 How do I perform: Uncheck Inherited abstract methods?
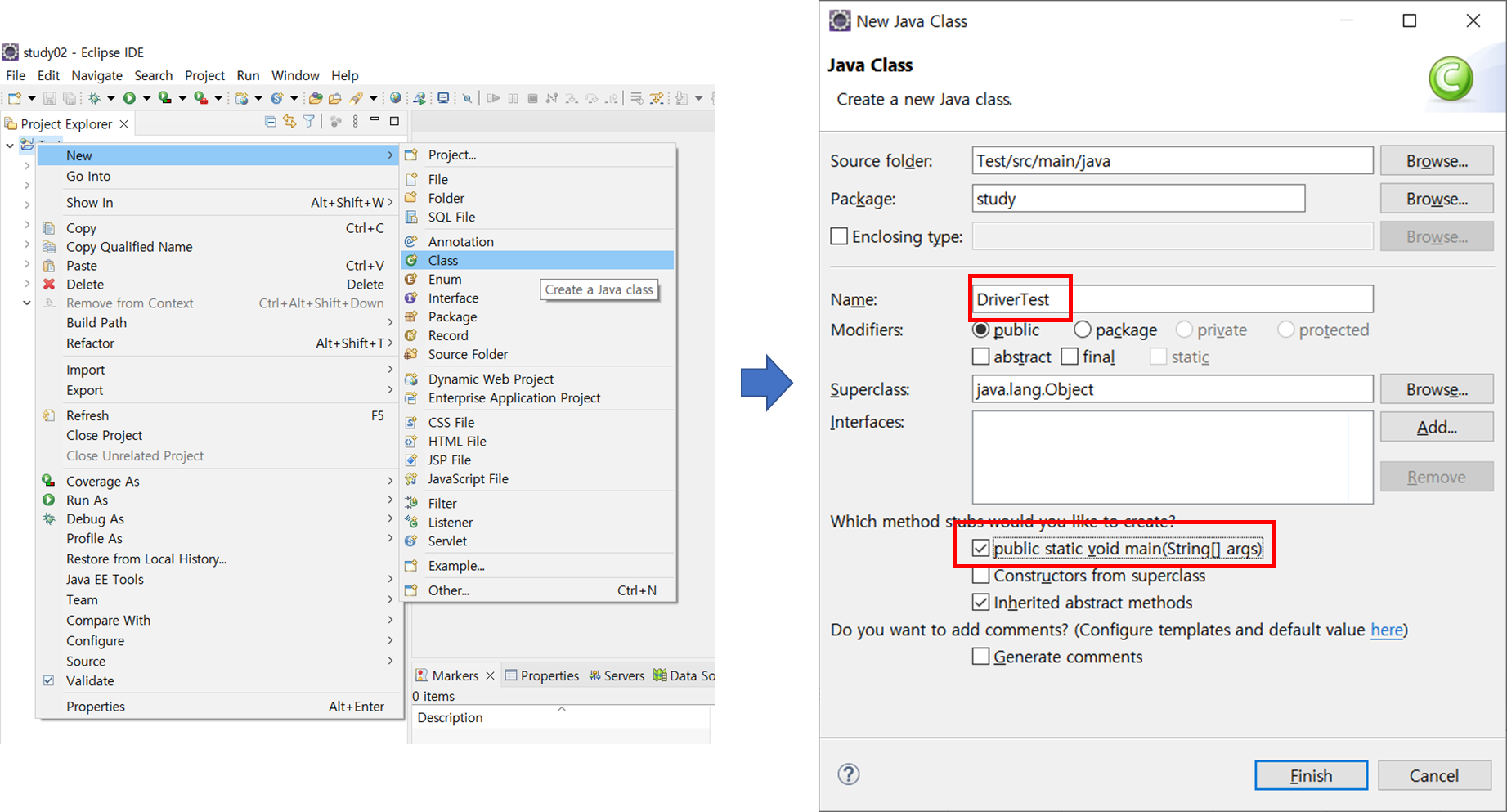click(x=980, y=603)
